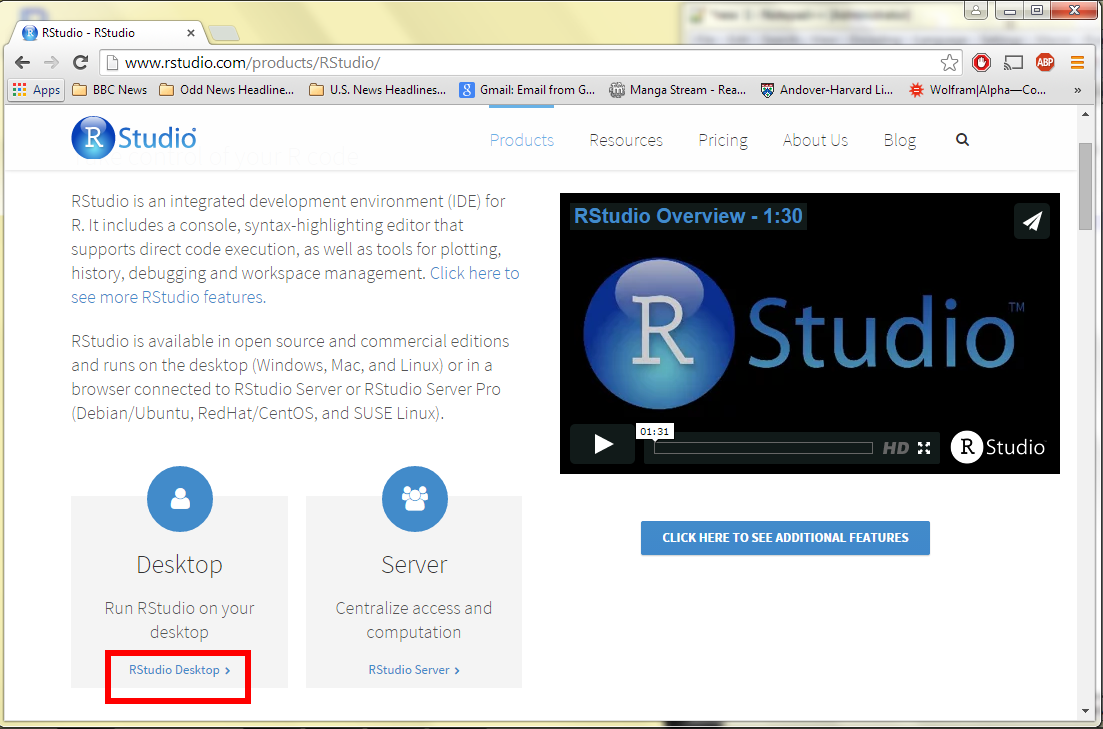Open the Apps bookmark shortcut
The width and height of the screenshot is (1103, 729).
37,90
